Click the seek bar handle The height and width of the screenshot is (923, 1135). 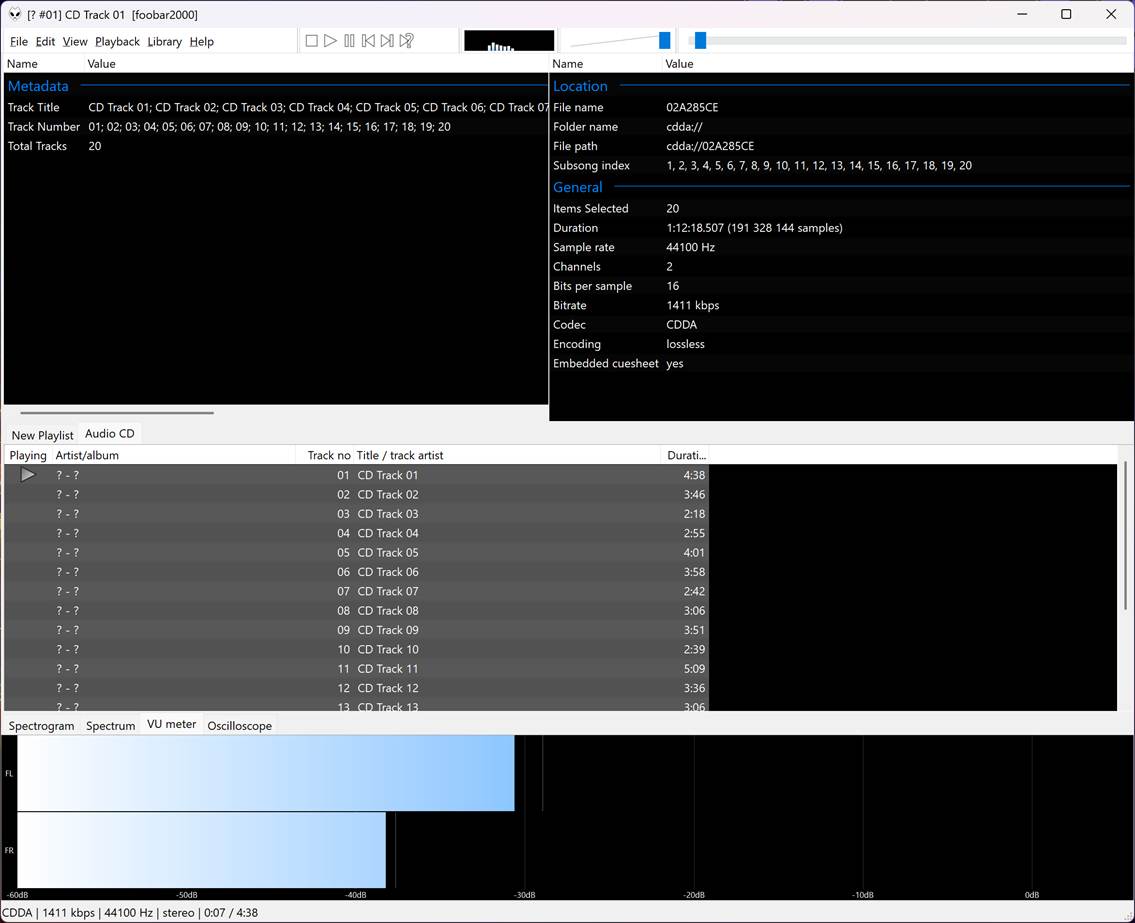(x=700, y=41)
